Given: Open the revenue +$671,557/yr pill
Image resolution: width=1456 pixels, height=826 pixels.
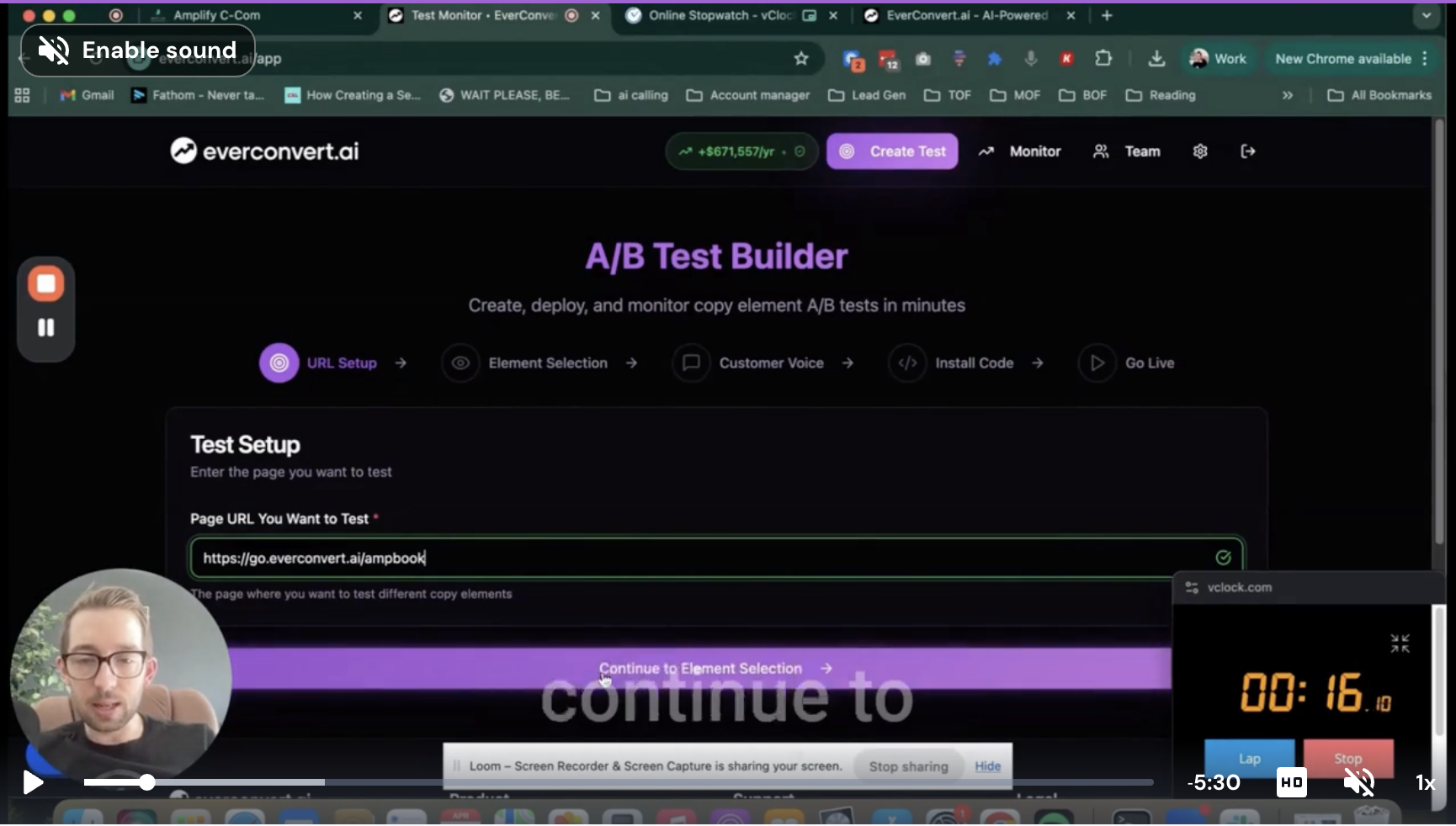Looking at the screenshot, I should pyautogui.click(x=741, y=151).
